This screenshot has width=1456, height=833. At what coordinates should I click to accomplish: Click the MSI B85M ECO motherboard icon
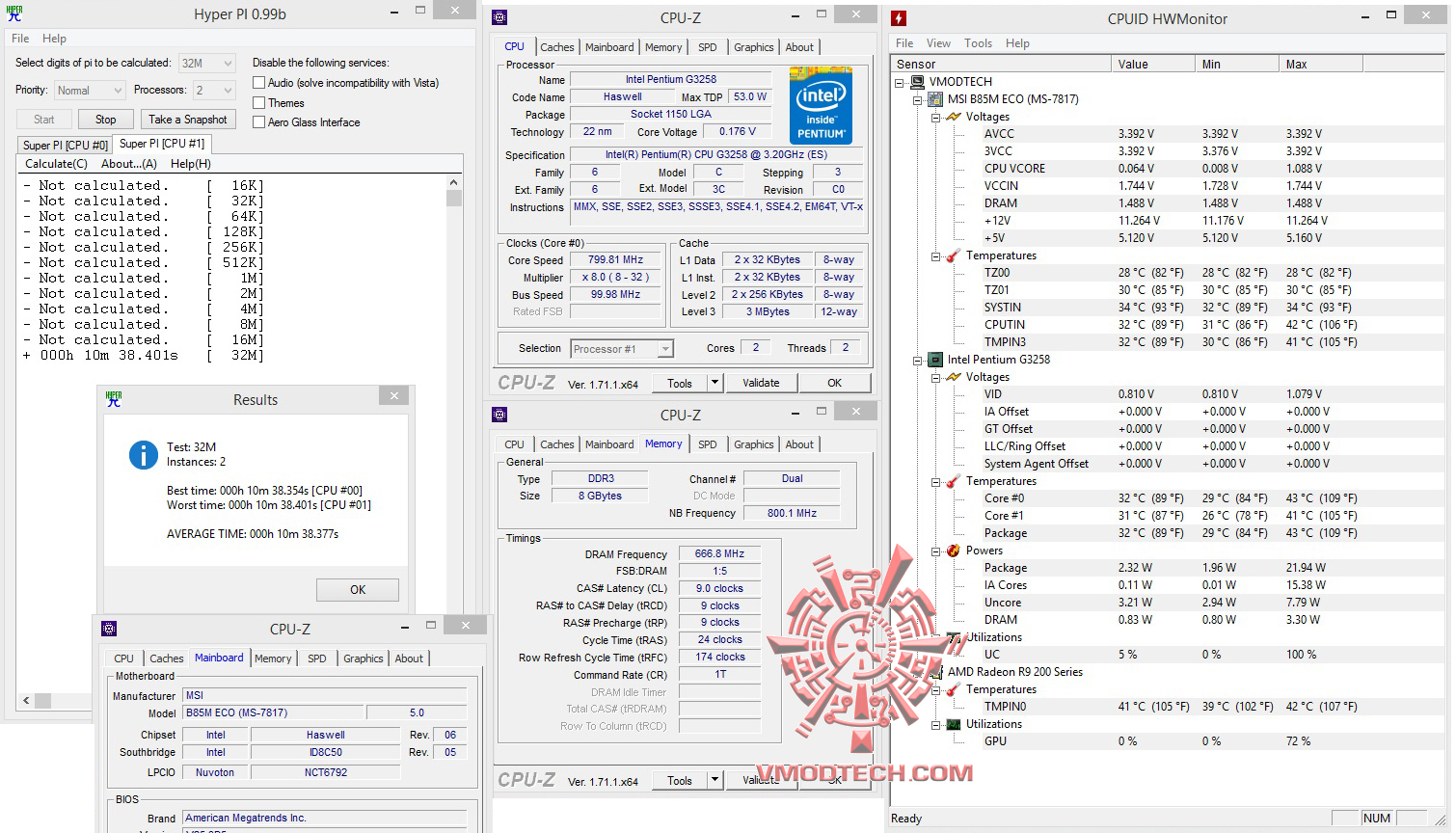coord(935,99)
